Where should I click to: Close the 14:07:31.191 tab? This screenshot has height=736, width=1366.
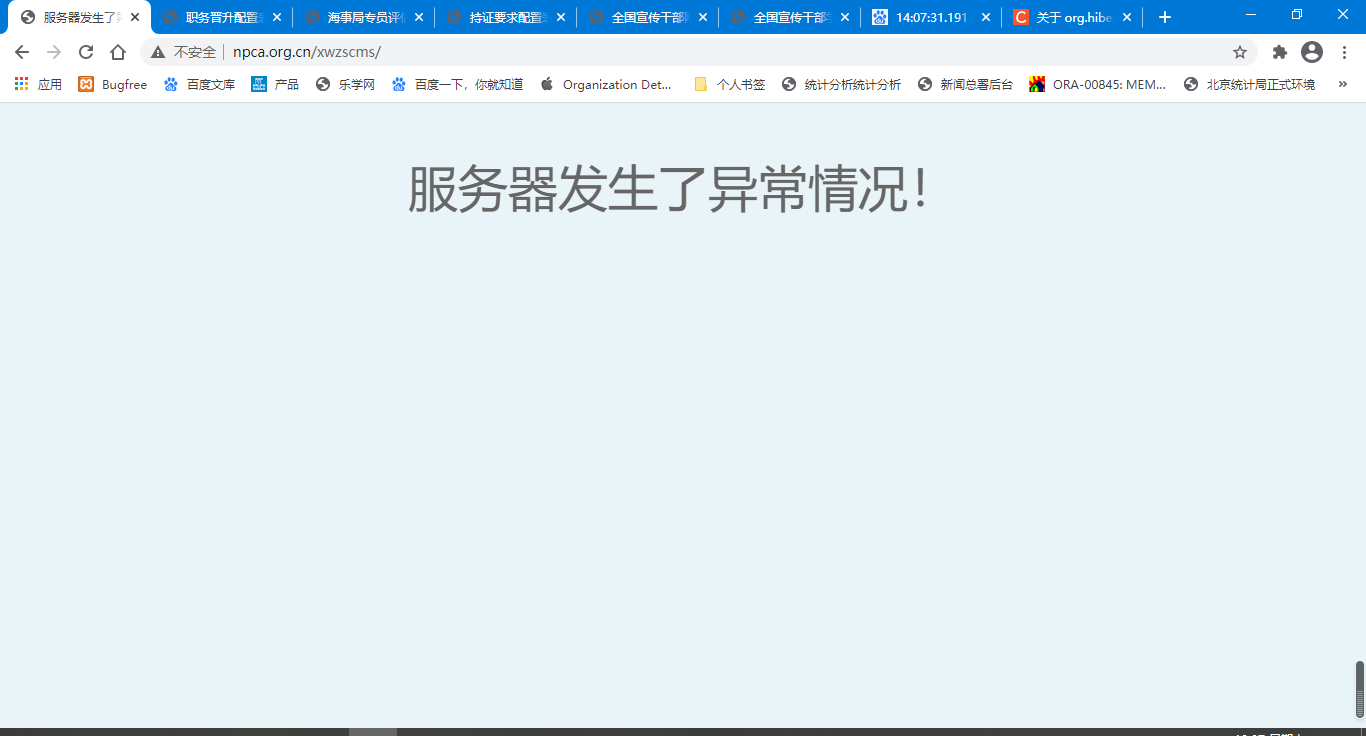click(986, 17)
